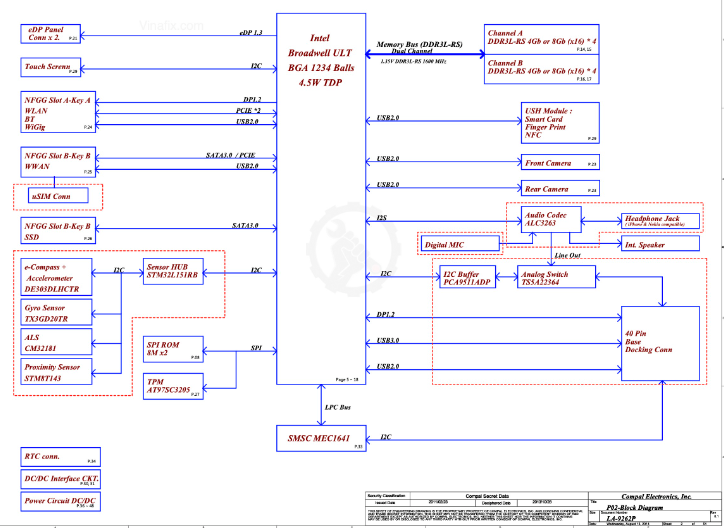Click the Memory Bus (DDR3L-RS) label
Screen dimensions: 724x528
[419, 44]
